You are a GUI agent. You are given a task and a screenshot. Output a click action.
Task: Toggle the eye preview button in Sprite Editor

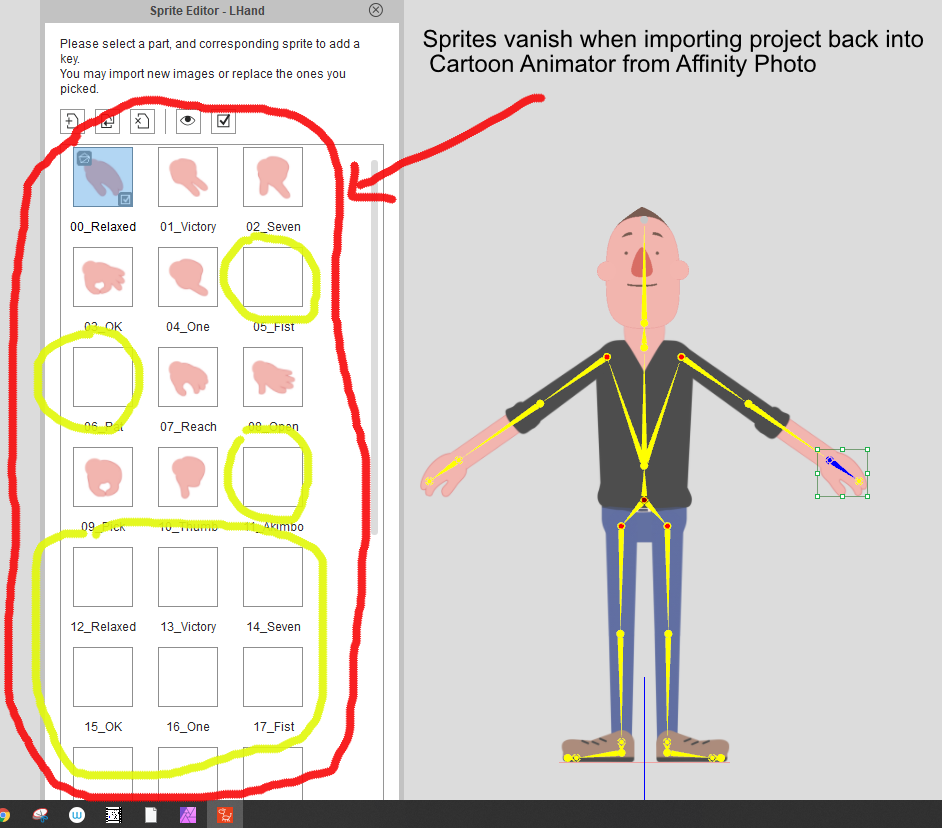(x=188, y=121)
